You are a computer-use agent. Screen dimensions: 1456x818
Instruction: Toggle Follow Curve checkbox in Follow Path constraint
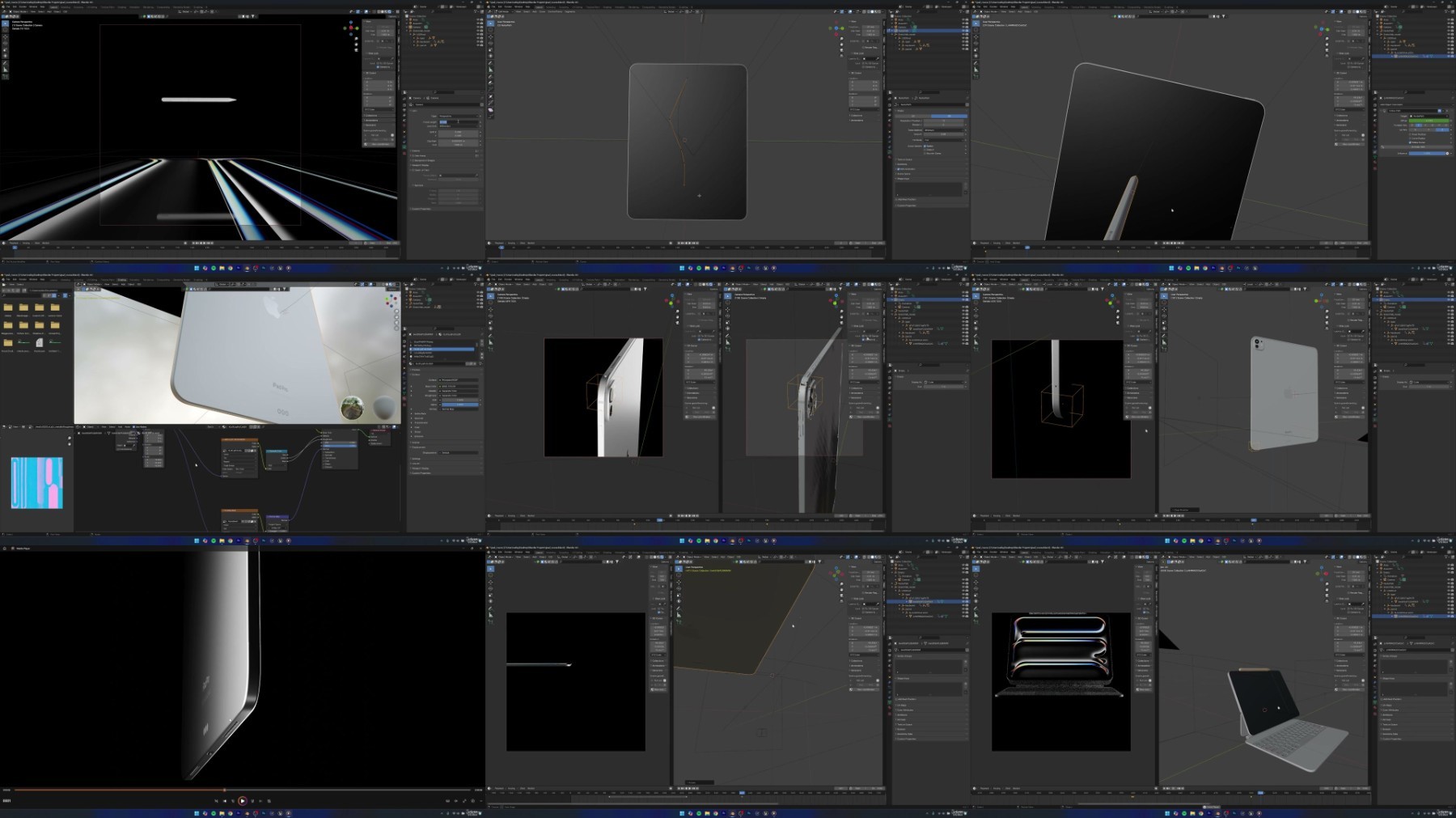pos(1410,142)
